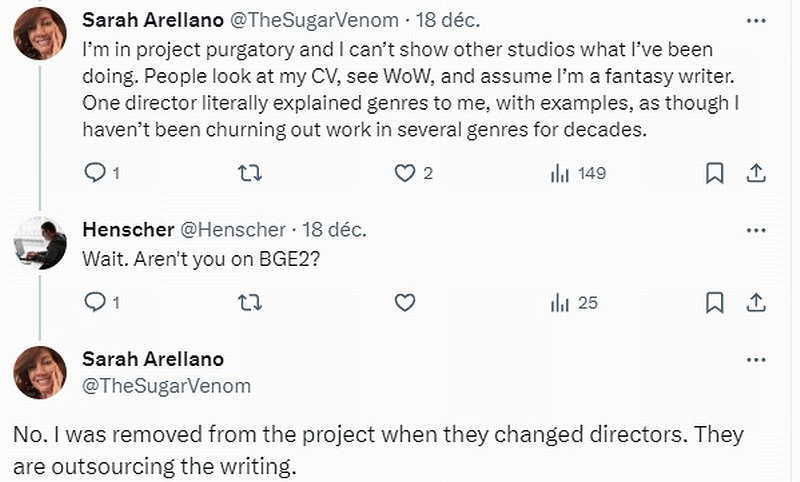Open more options on the final reply

click(x=756, y=359)
